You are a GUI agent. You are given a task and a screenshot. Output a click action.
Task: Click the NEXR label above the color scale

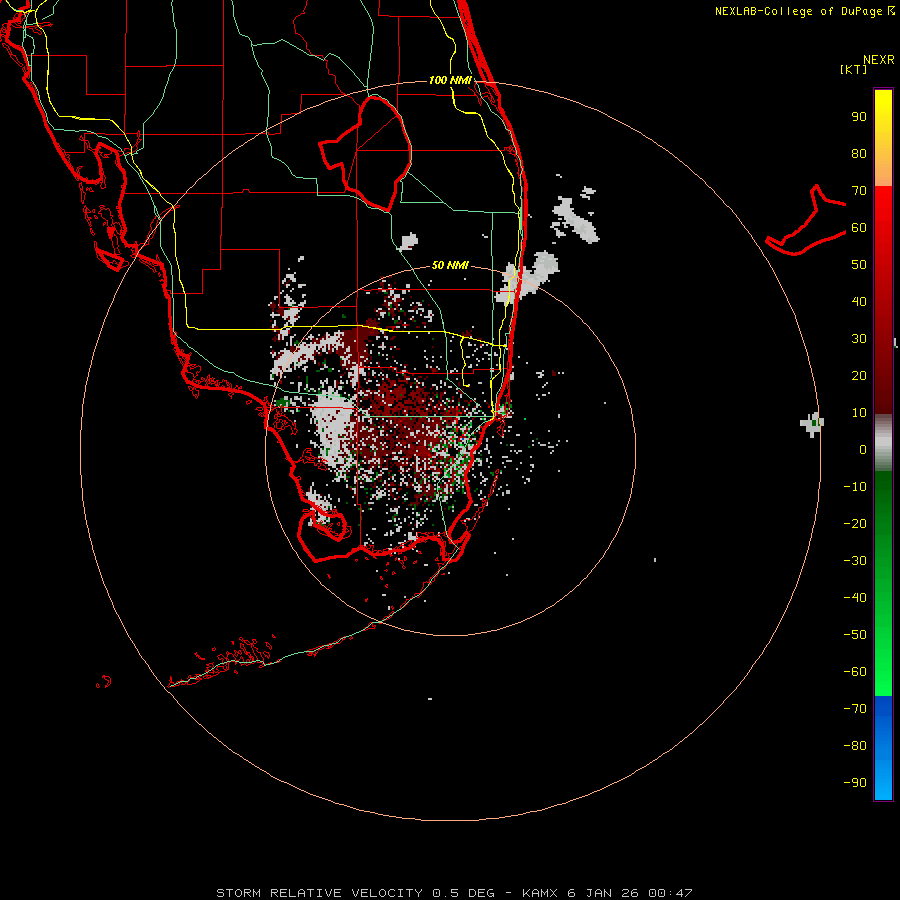click(x=879, y=60)
